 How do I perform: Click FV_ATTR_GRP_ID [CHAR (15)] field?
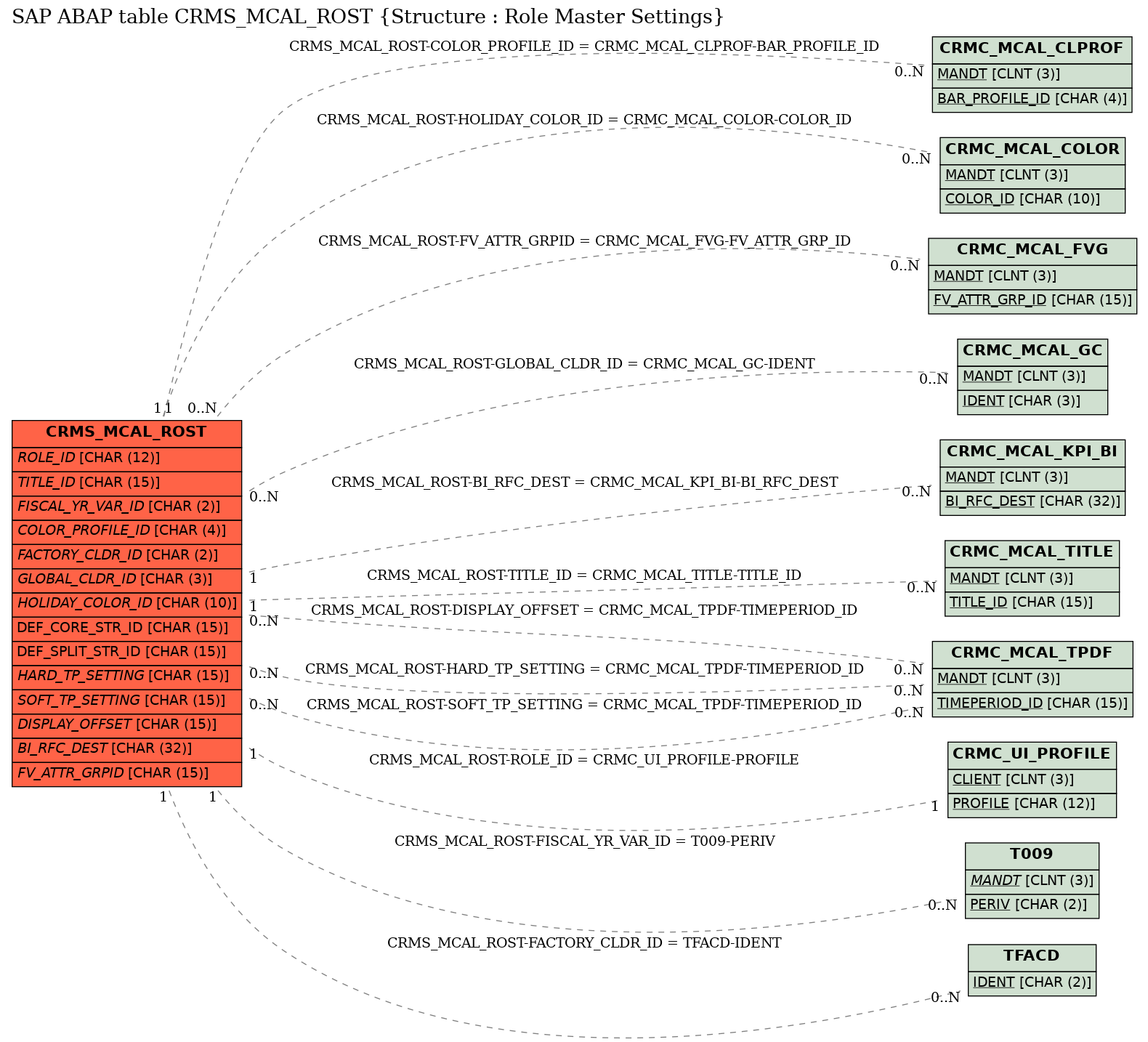point(1032,301)
